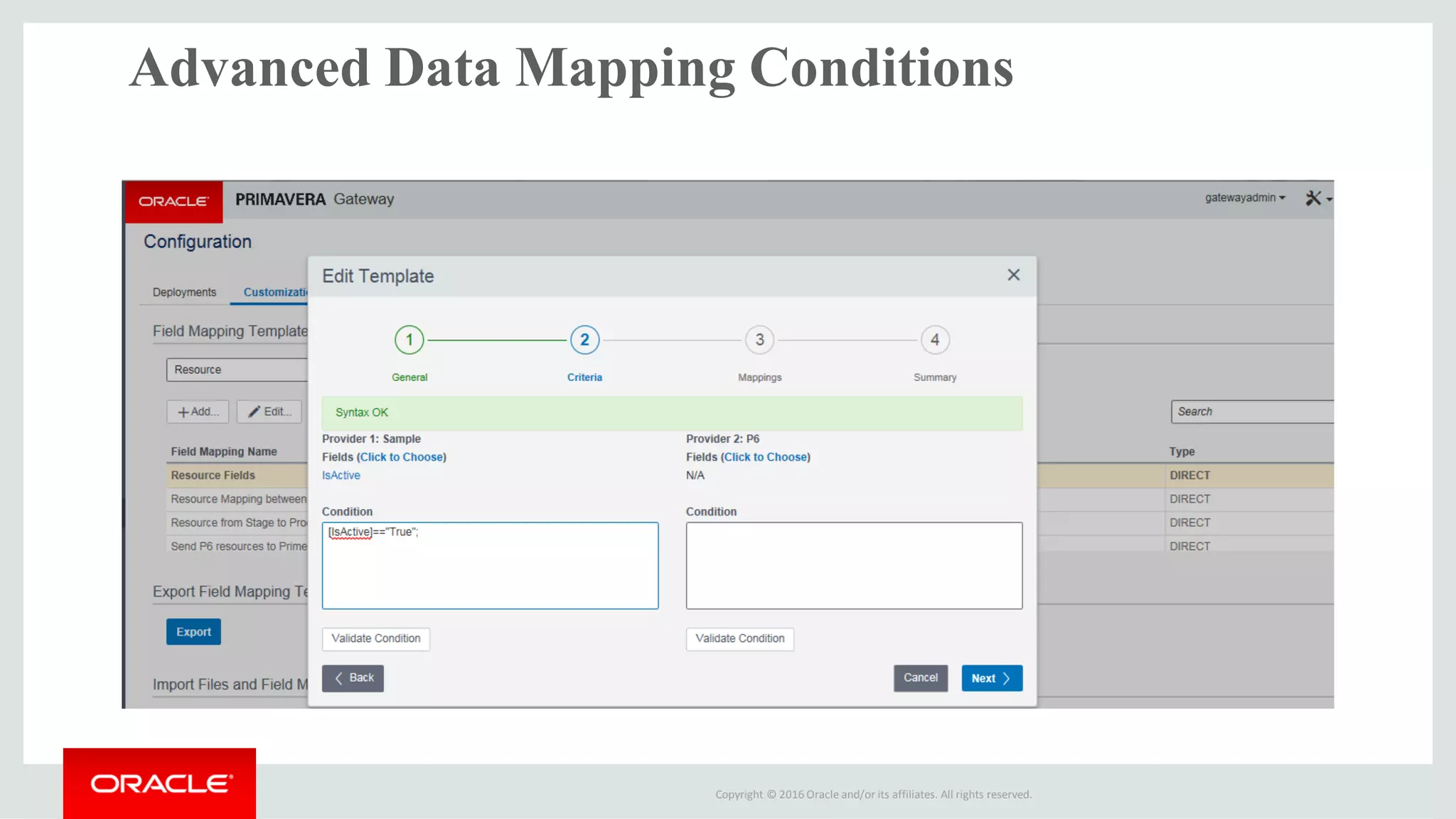Click the Summary step label
The height and width of the screenshot is (819, 1456).
[935, 378]
